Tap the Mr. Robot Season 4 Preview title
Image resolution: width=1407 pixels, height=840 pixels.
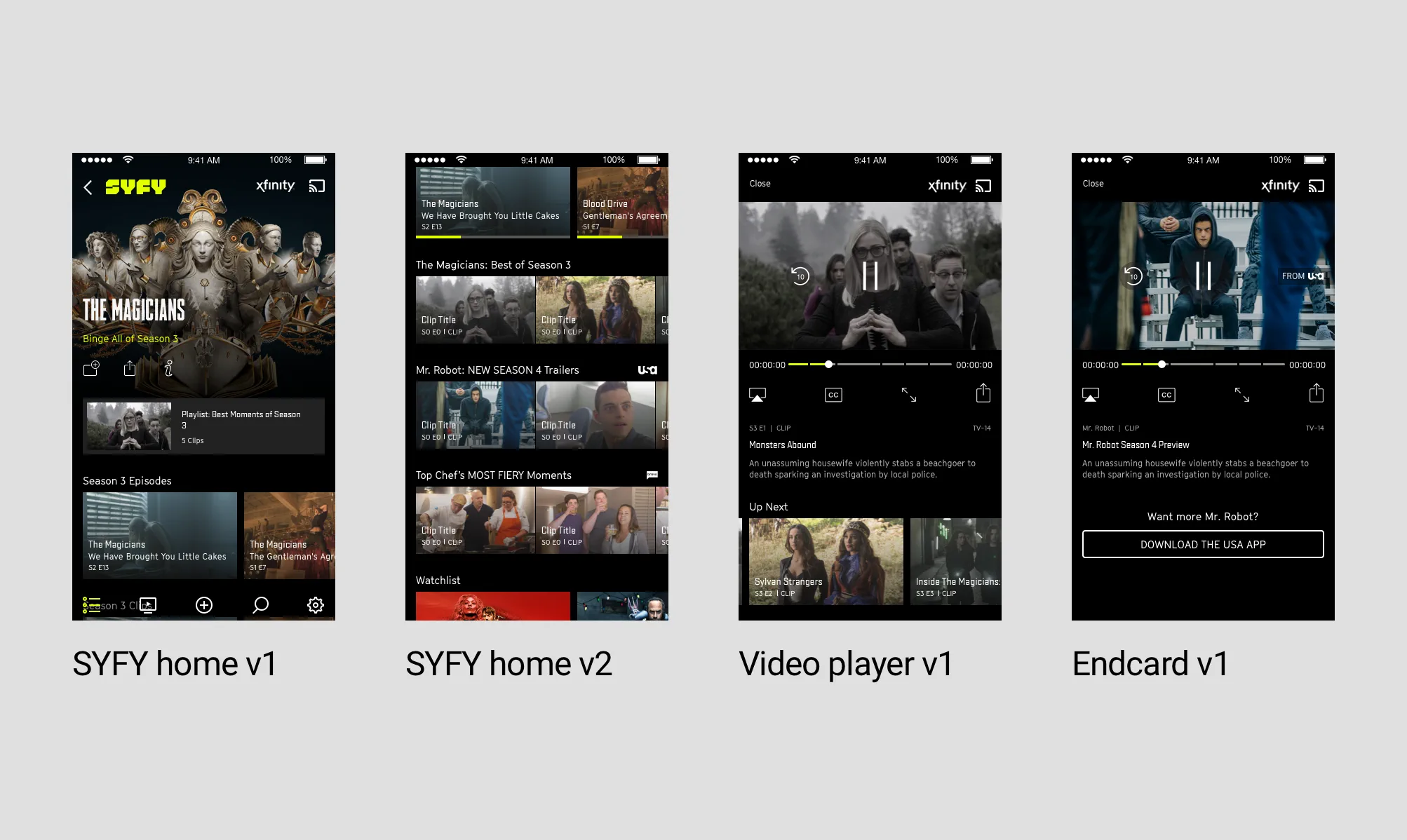point(1136,445)
